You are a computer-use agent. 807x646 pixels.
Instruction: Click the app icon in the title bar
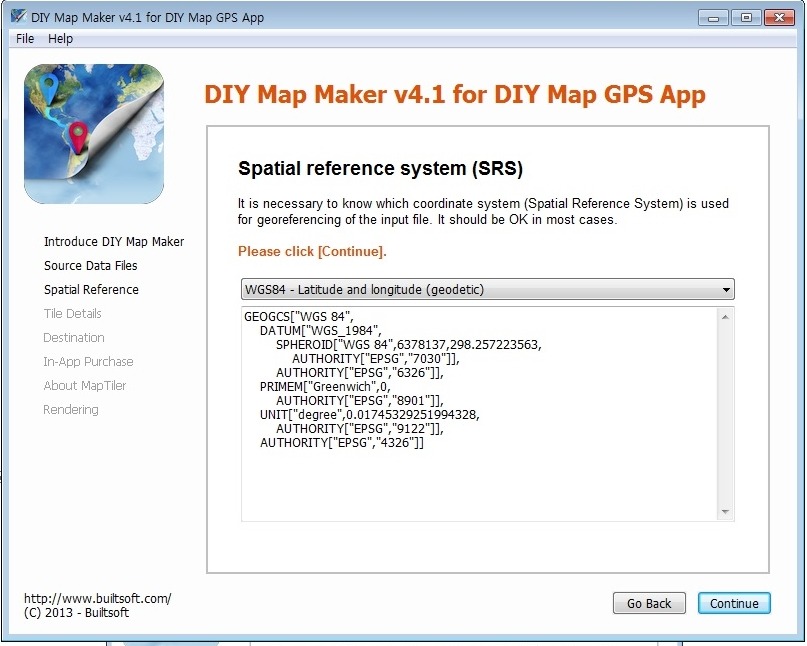19,16
